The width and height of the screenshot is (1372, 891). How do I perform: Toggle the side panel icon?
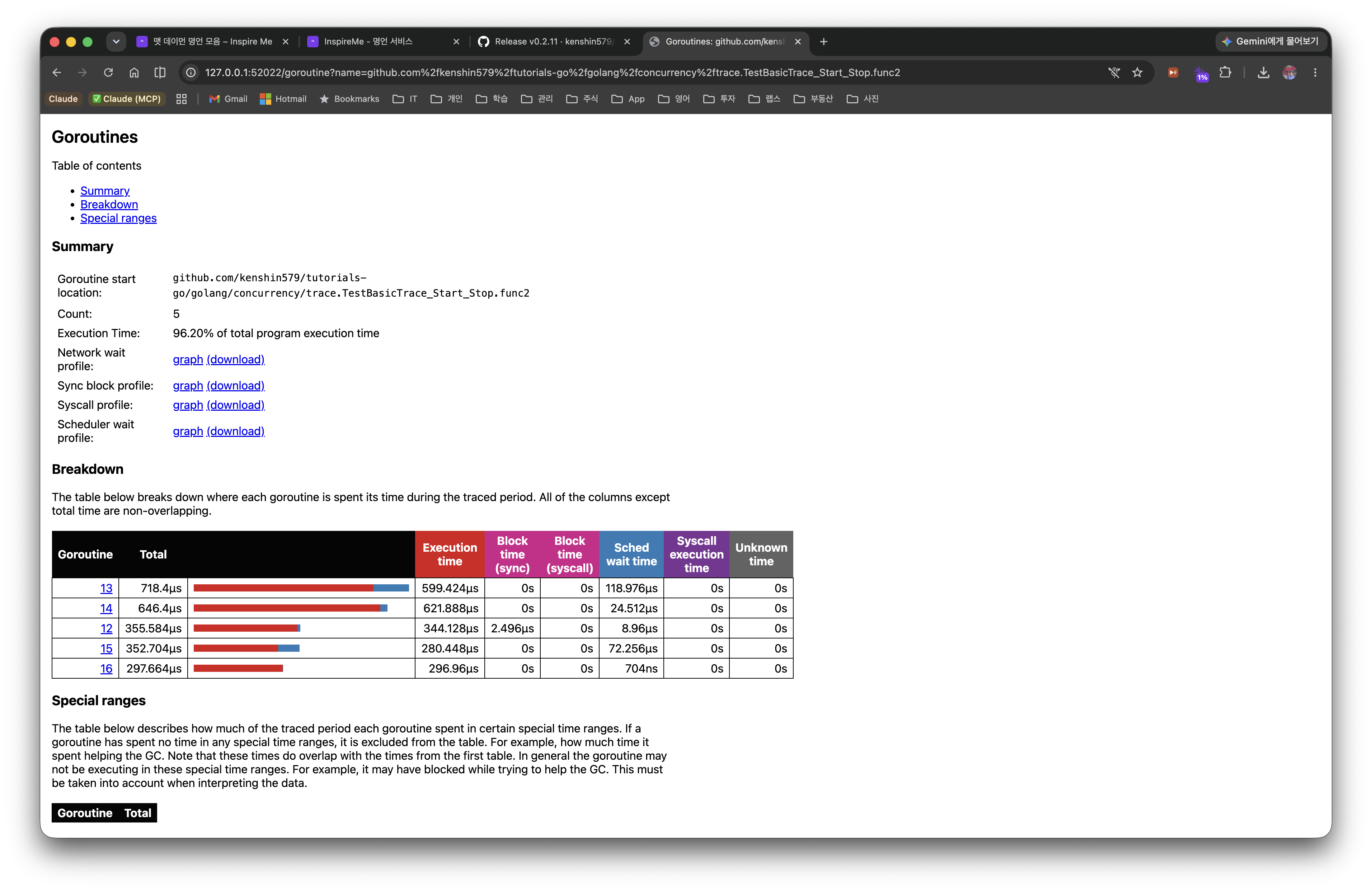160,72
